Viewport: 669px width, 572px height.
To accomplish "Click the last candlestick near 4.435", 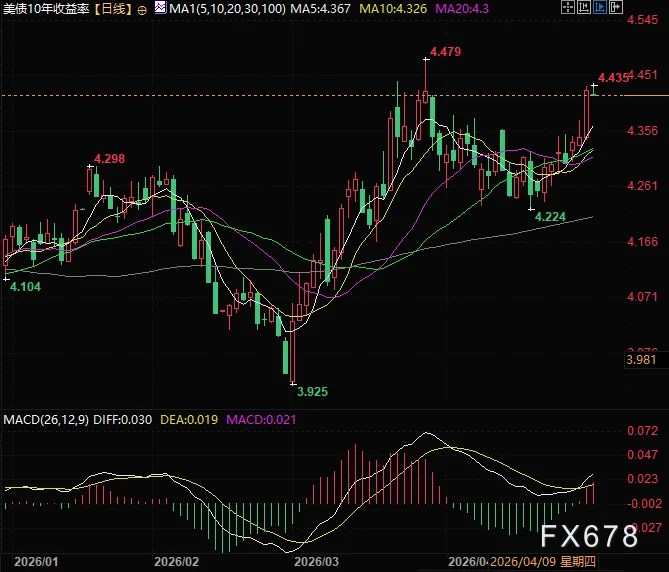I will click(594, 90).
